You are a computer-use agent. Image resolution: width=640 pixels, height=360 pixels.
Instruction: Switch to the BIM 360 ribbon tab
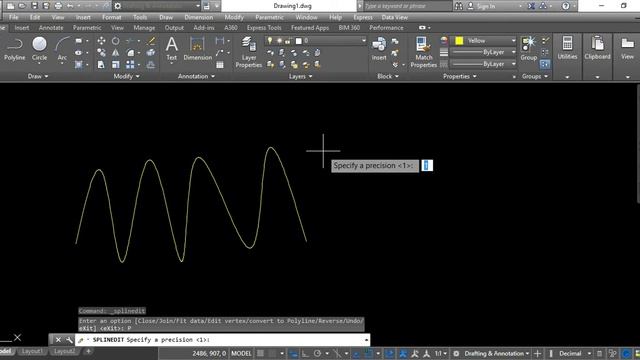point(349,28)
